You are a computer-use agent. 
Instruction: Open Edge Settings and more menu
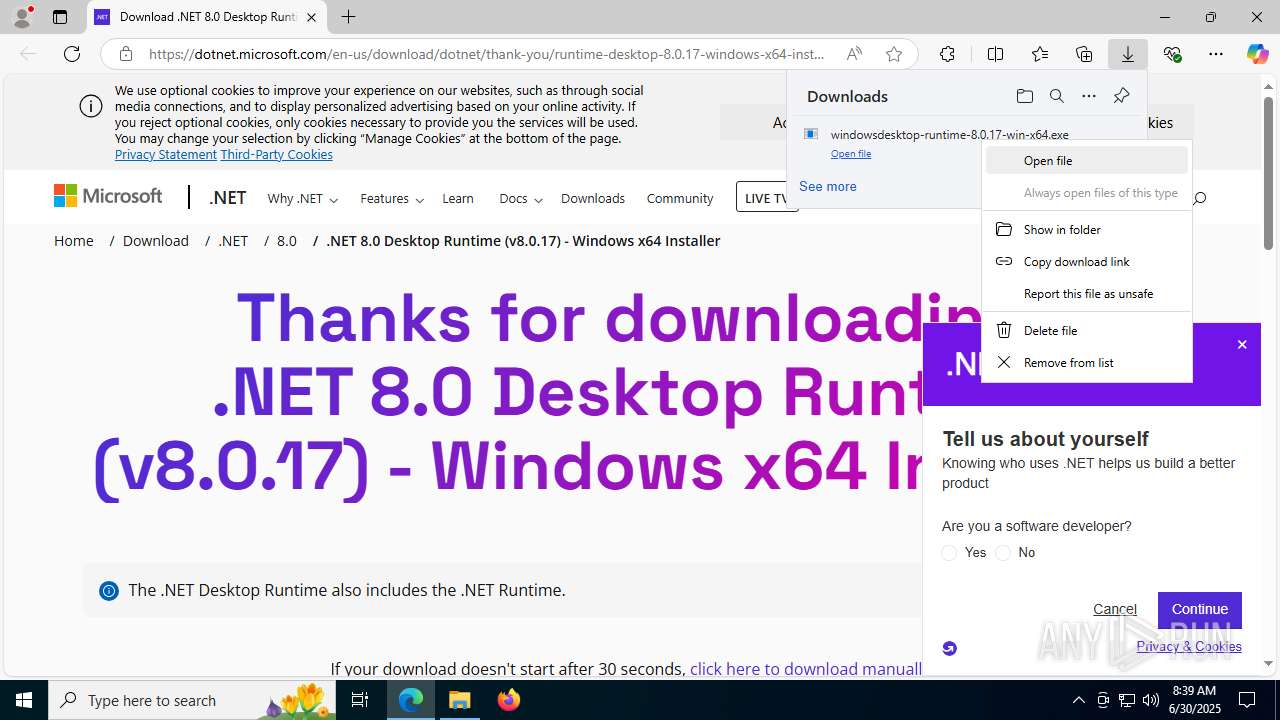click(1216, 54)
